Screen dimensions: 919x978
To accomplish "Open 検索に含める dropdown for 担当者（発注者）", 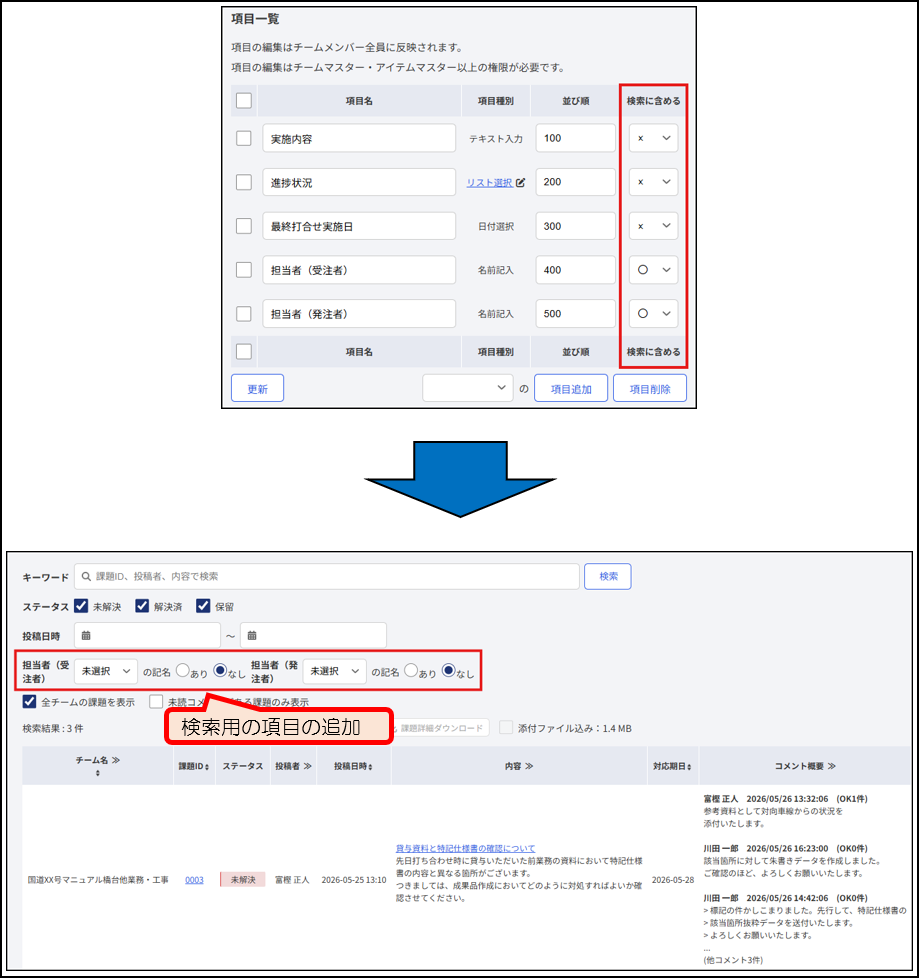I will coord(653,313).
